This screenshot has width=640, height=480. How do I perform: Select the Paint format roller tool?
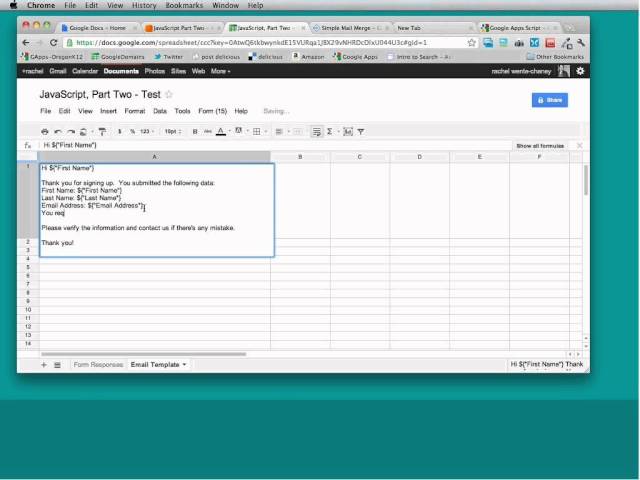[102, 131]
